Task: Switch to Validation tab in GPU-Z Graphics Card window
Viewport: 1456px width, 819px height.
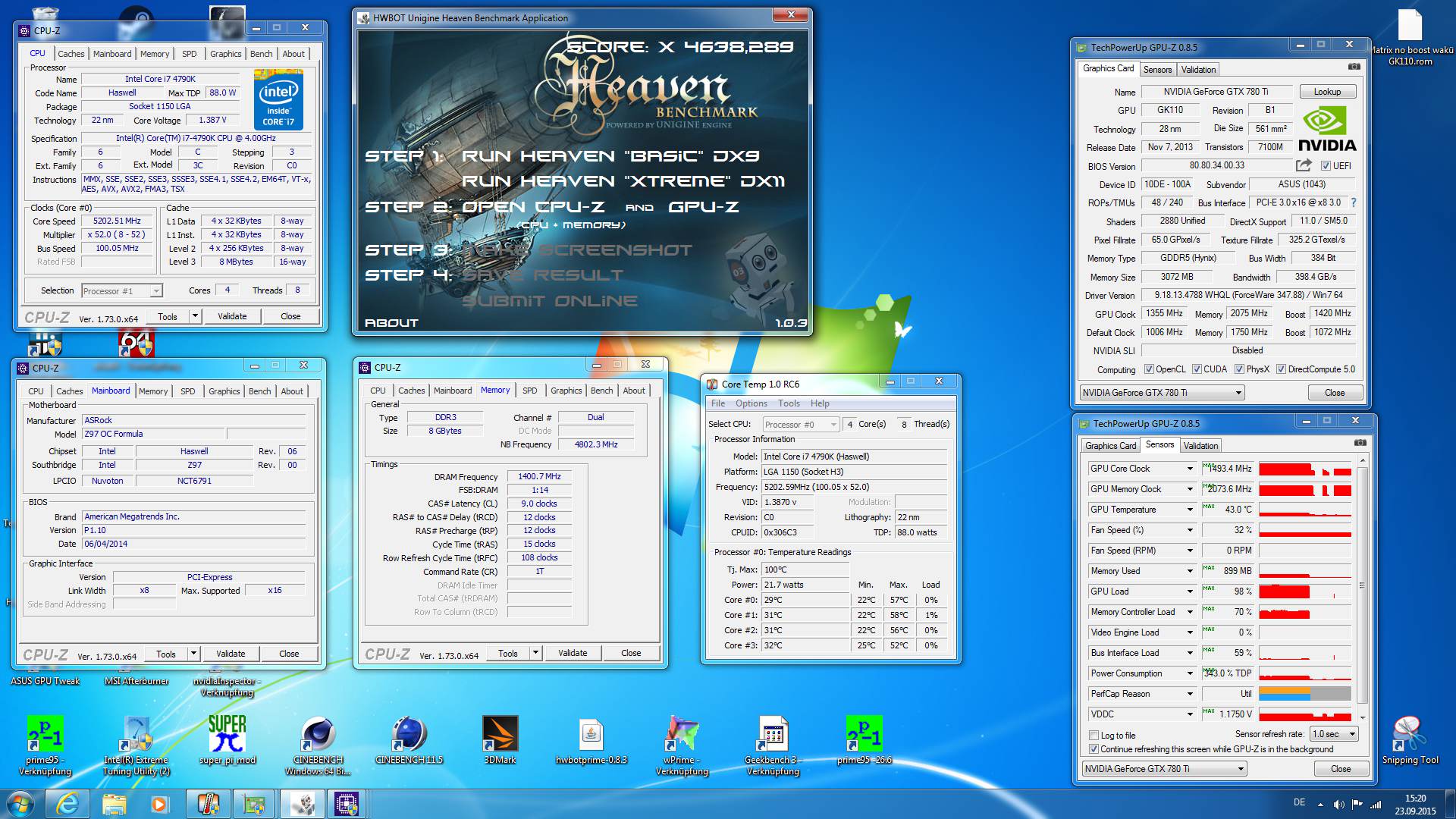Action: [1199, 69]
